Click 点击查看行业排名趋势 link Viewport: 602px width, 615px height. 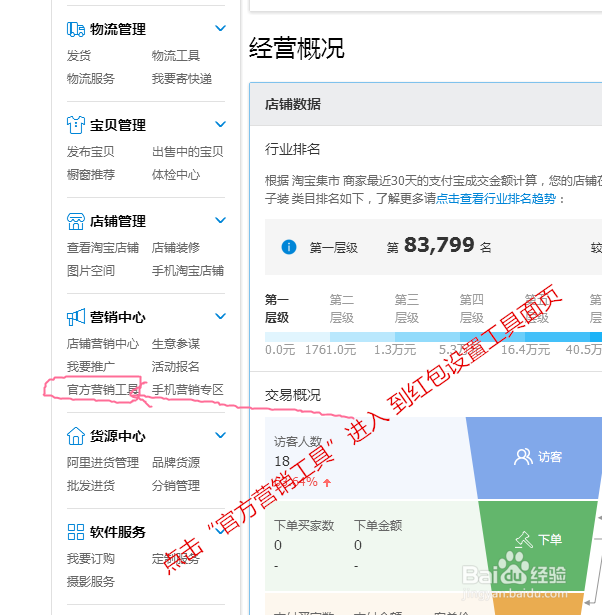pyautogui.click(x=496, y=199)
